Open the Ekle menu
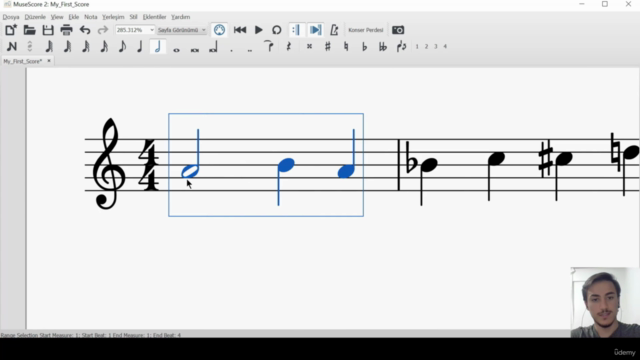The width and height of the screenshot is (640, 360). [x=73, y=17]
